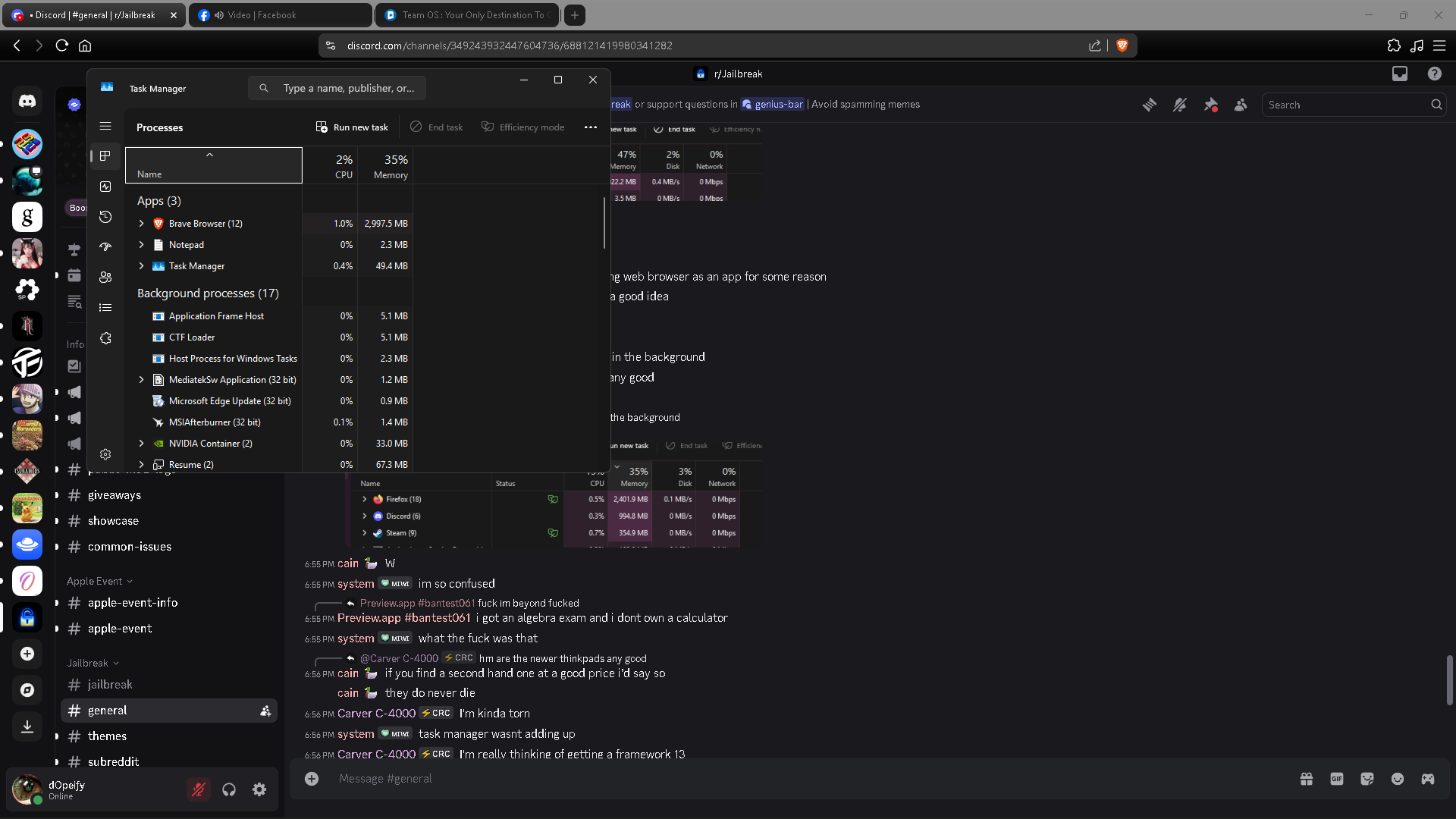This screenshot has height=819, width=1456.
Task: Click Discord chat vertical scrollbar
Action: (1449, 680)
